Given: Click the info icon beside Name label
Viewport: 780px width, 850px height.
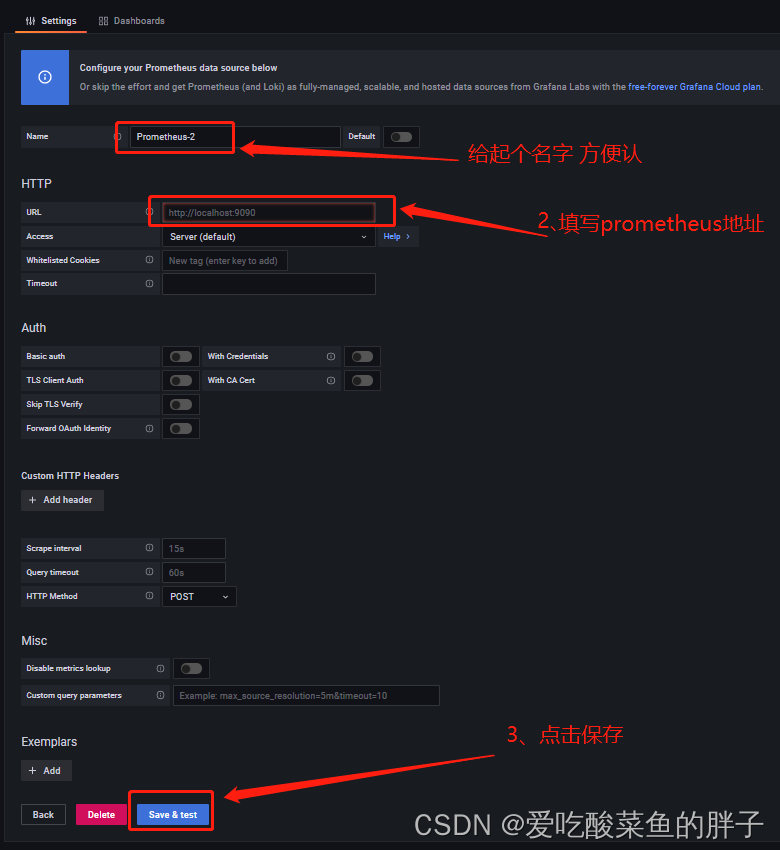Looking at the screenshot, I should (x=118, y=137).
